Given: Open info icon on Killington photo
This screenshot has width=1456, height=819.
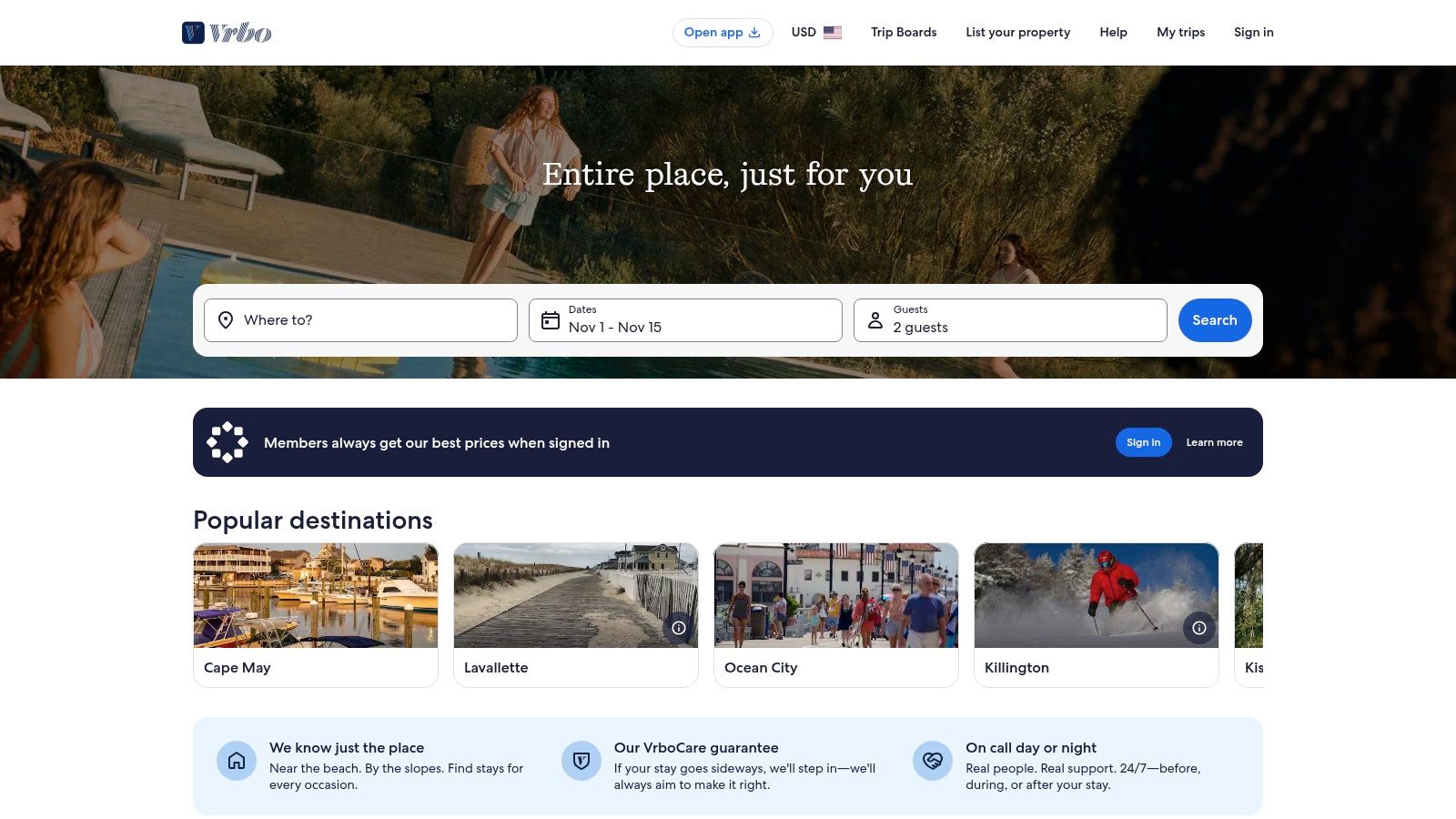Looking at the screenshot, I should [1199, 628].
